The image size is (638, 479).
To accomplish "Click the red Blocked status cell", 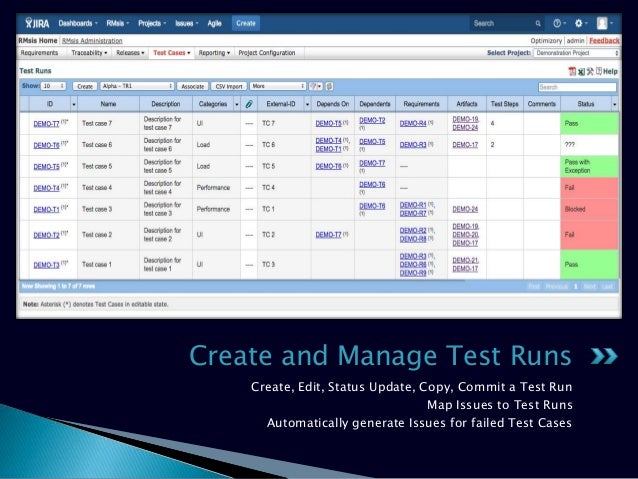I will click(x=589, y=209).
